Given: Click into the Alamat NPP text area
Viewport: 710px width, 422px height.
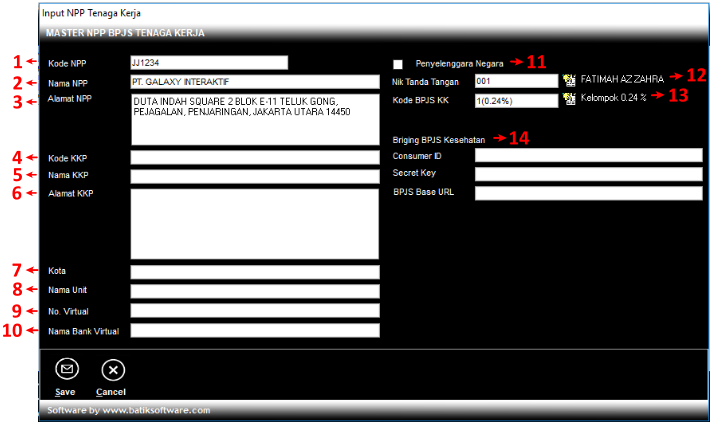Looking at the screenshot, I should point(255,119).
